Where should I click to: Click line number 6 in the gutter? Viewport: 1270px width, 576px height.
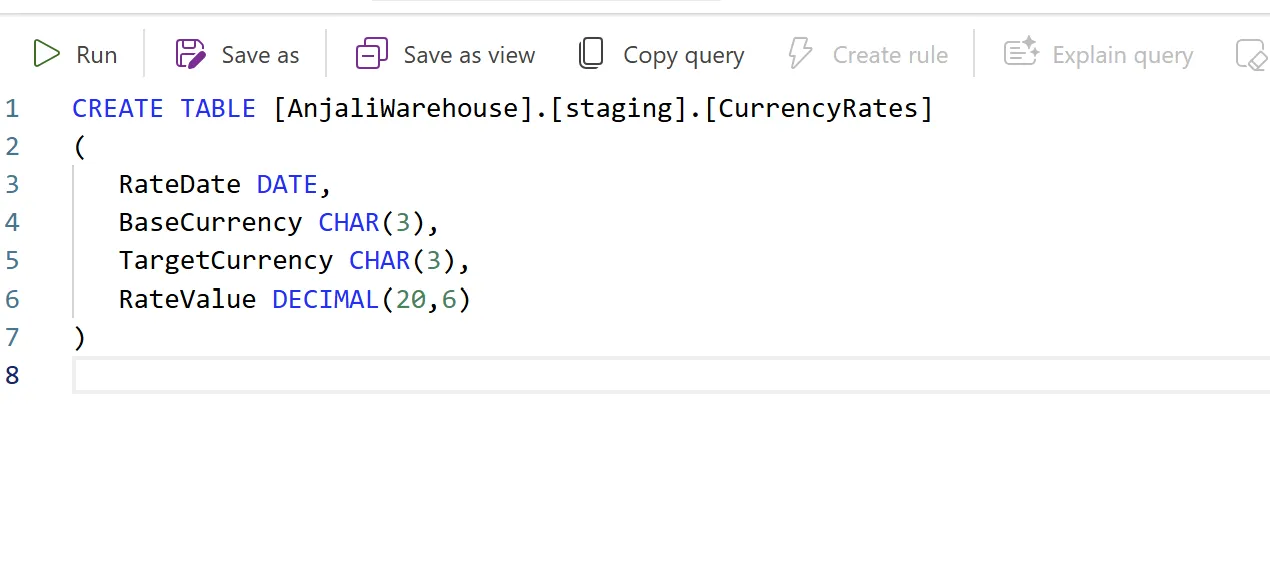pyautogui.click(x=12, y=299)
